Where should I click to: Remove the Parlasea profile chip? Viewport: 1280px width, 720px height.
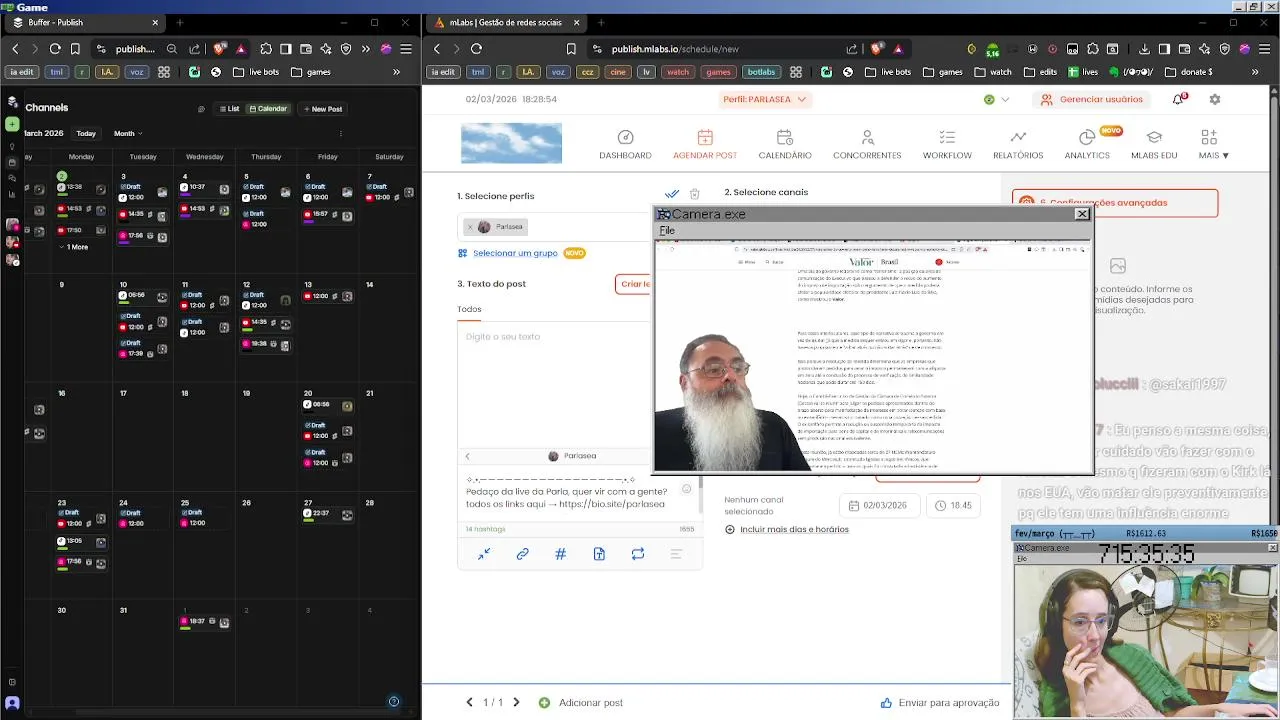pyautogui.click(x=470, y=227)
